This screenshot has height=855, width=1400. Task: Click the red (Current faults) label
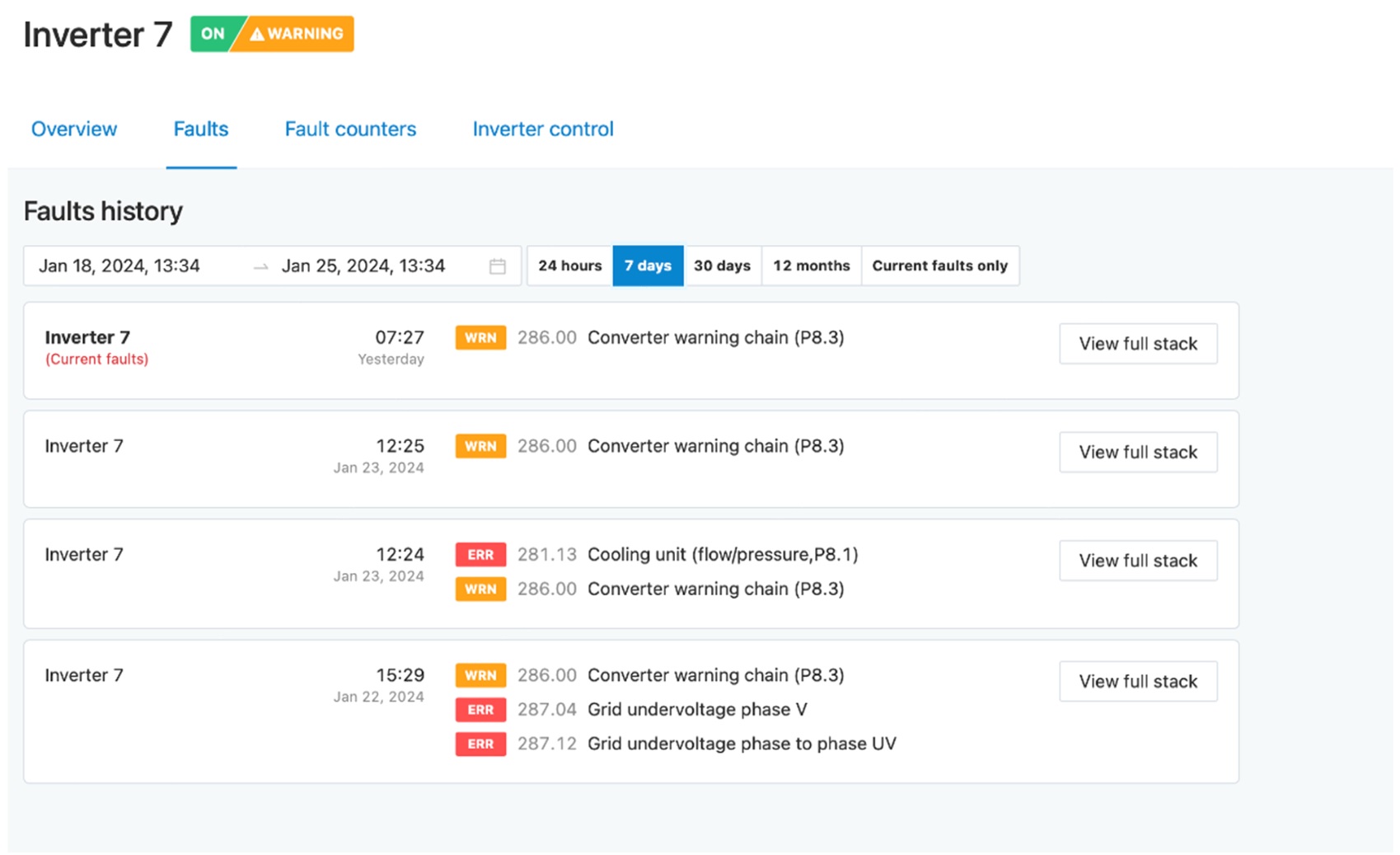[x=96, y=359]
